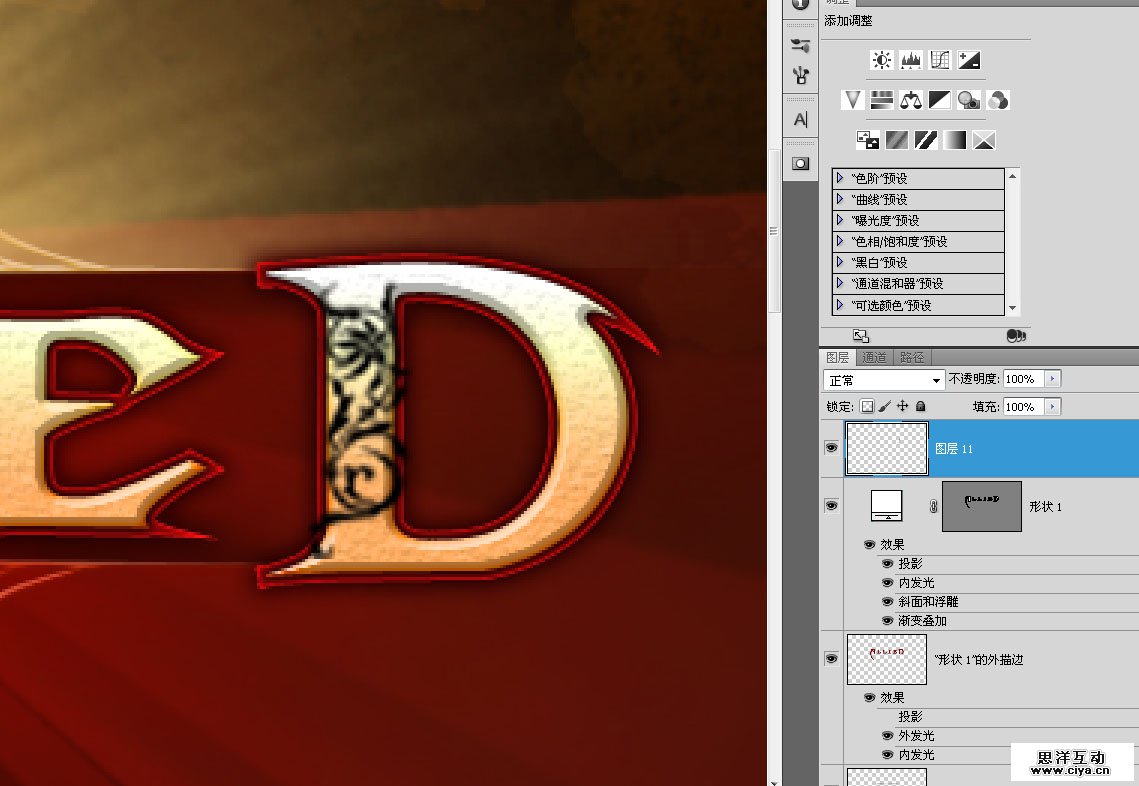Screen dimensions: 1139x786
Task: Expand the "色阶"预设 list
Action: click(841, 178)
